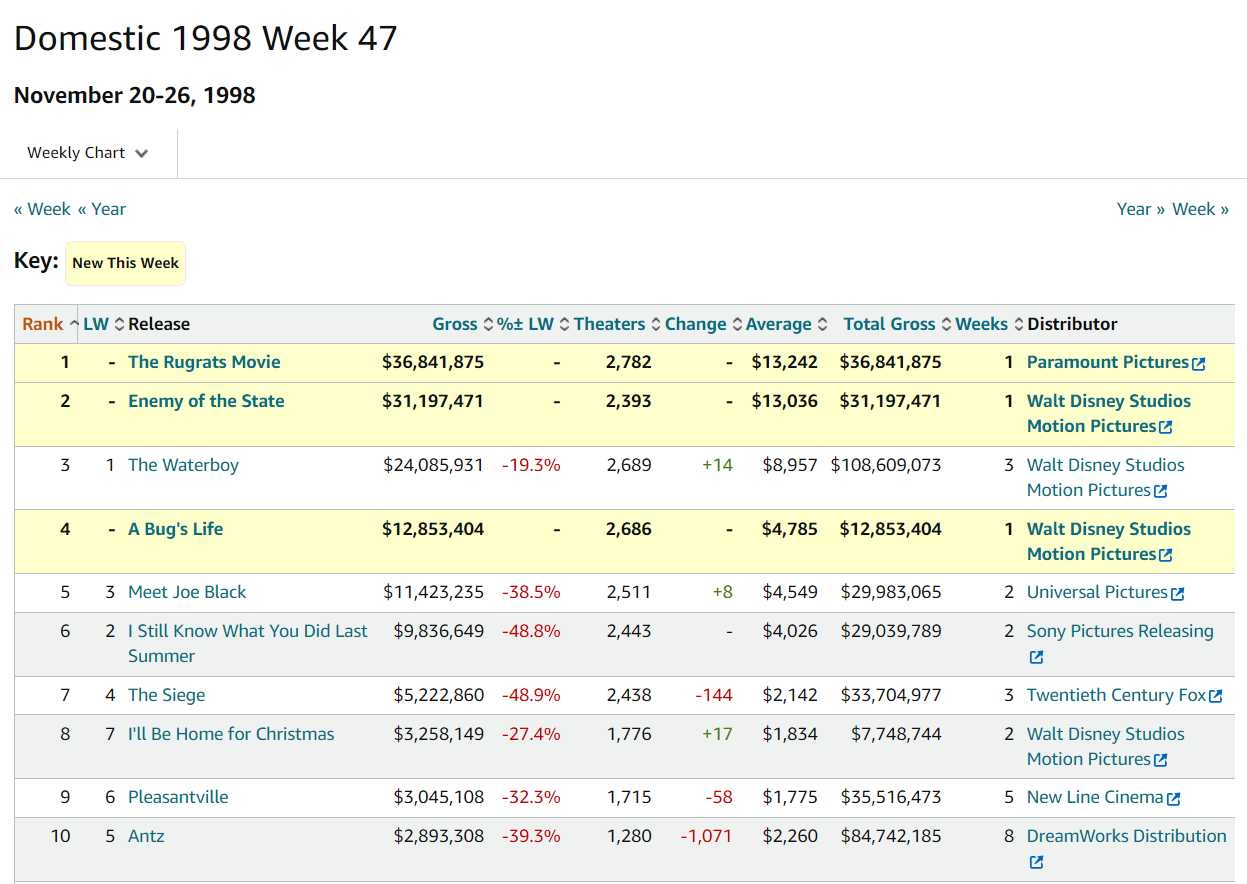Click the external link icon in The Waterboy row
This screenshot has height=884, width=1247.
[x=1160, y=492]
